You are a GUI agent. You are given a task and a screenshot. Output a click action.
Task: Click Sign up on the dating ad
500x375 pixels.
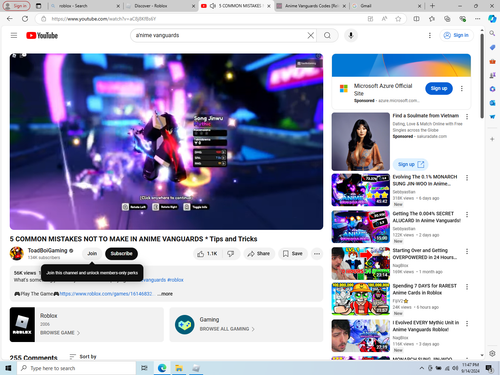(411, 164)
